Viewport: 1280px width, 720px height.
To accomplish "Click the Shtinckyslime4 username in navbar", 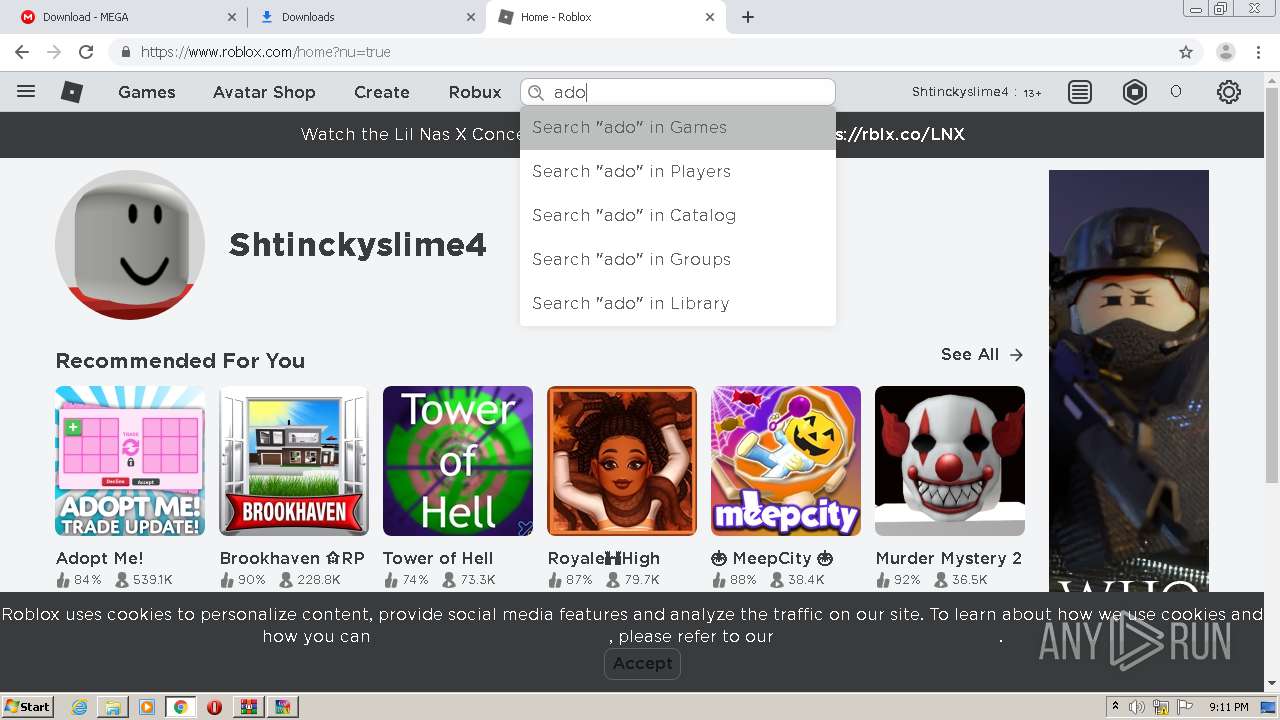I will pyautogui.click(x=960, y=92).
